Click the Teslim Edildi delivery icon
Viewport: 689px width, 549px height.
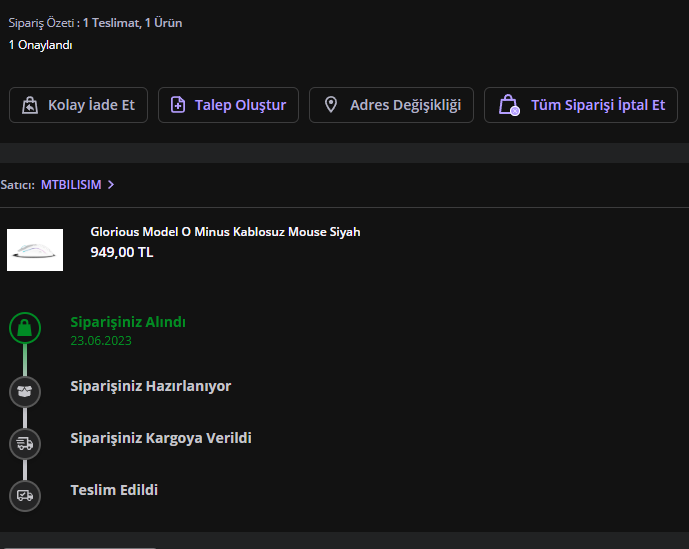click(25, 495)
